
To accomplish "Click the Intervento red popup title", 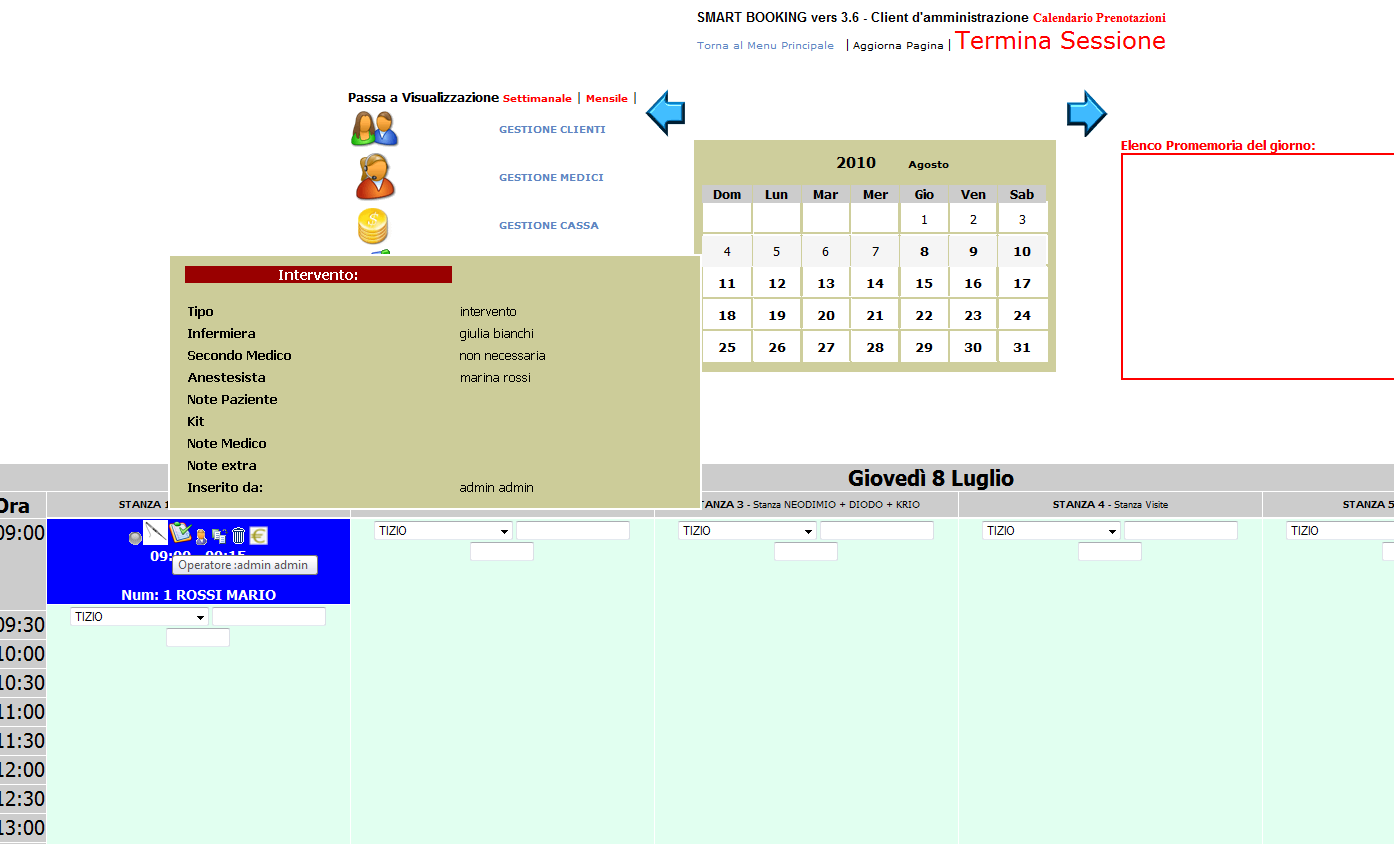I will [318, 275].
